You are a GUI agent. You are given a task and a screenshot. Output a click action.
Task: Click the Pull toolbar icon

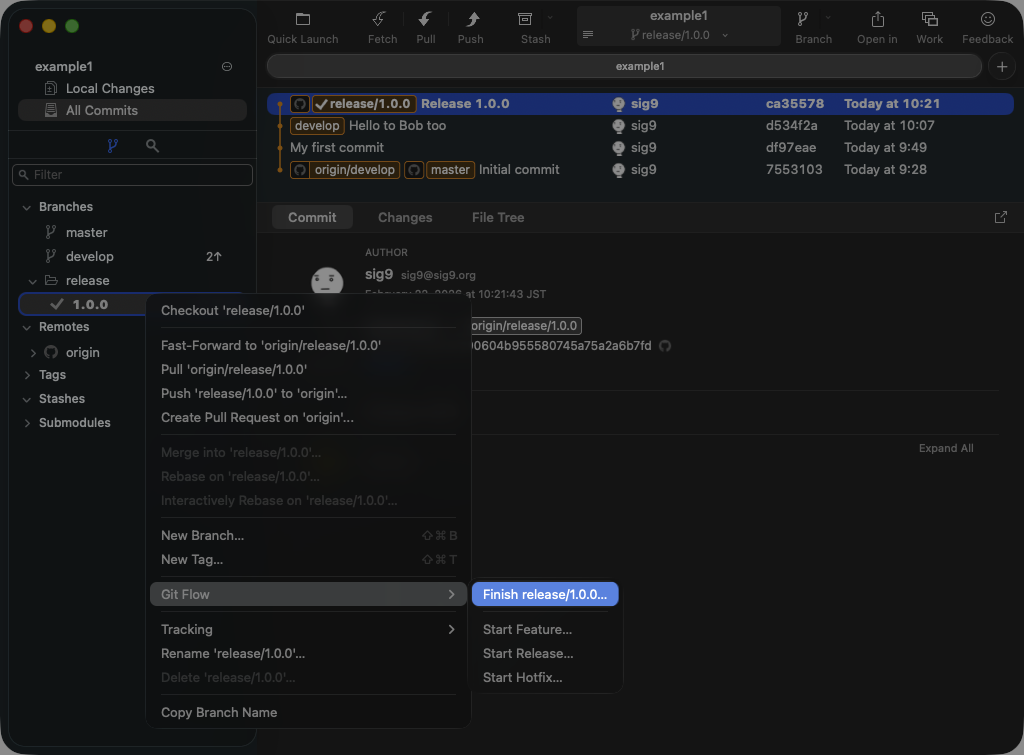[425, 20]
